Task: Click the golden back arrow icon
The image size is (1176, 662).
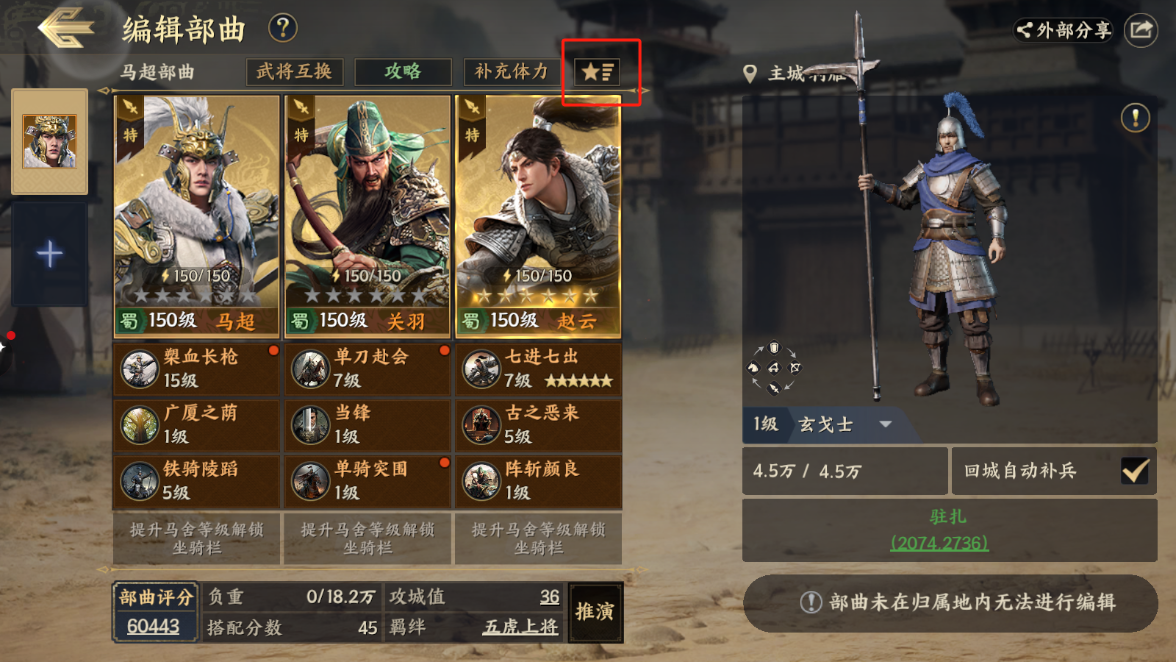Action: pos(66,28)
